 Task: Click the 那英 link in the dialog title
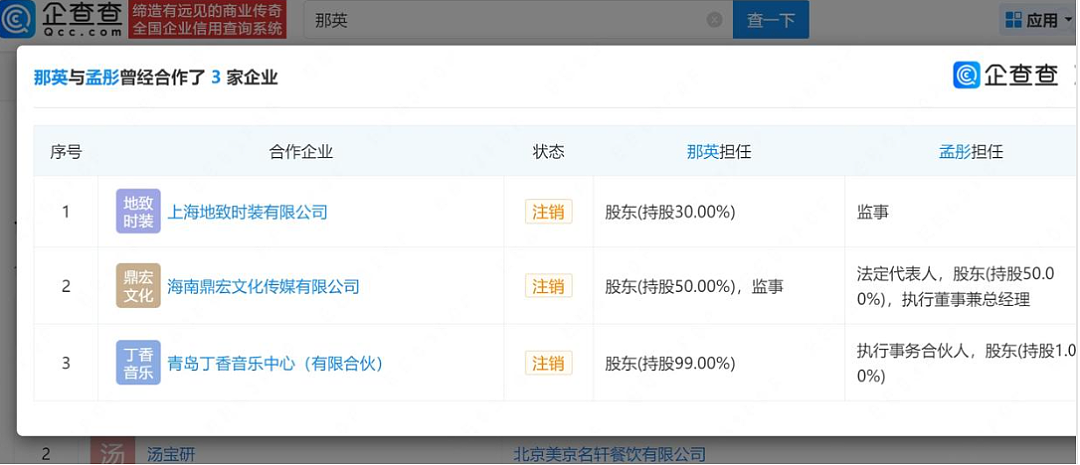point(50,78)
